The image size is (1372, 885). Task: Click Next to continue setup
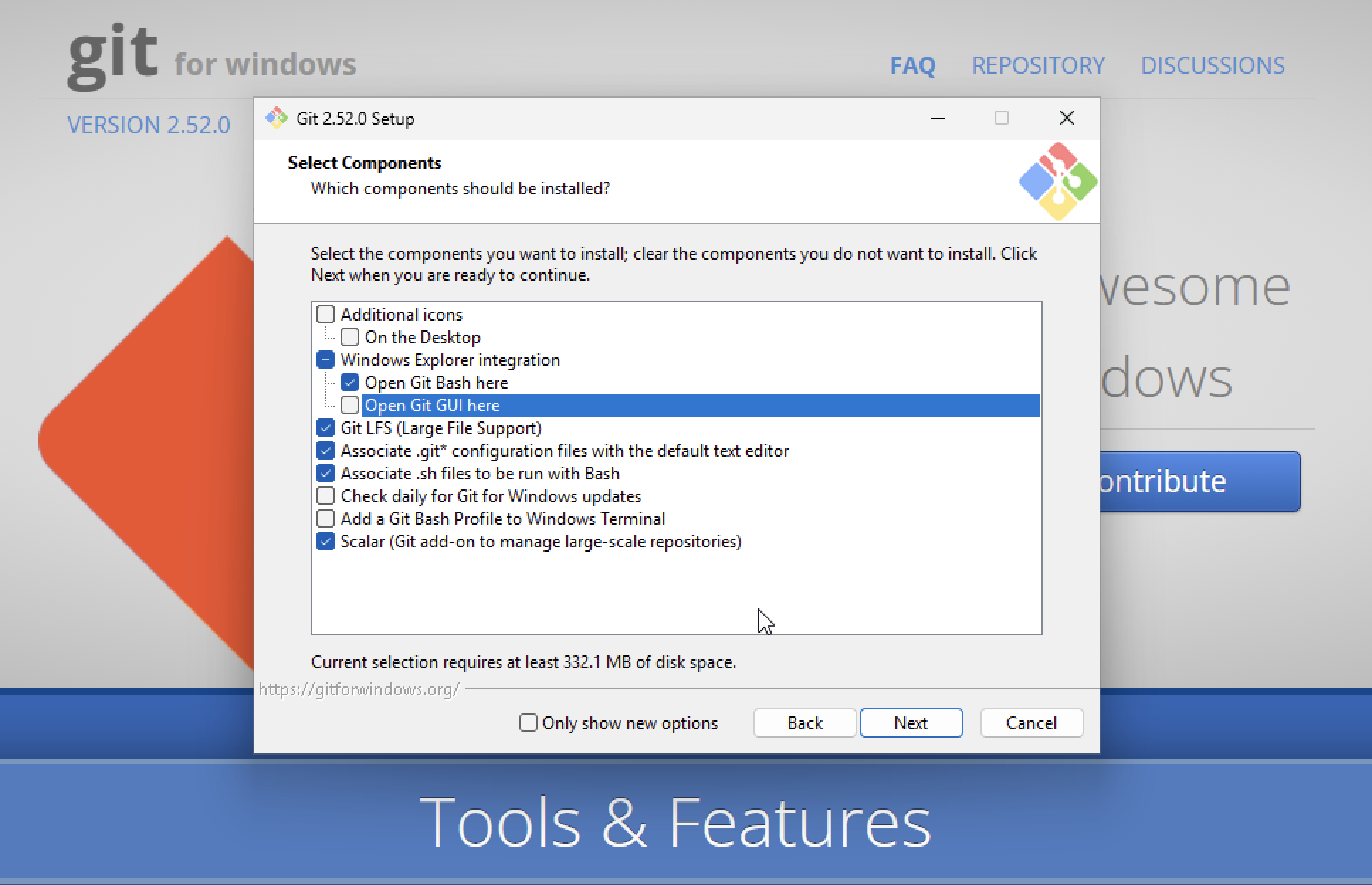tap(911, 723)
